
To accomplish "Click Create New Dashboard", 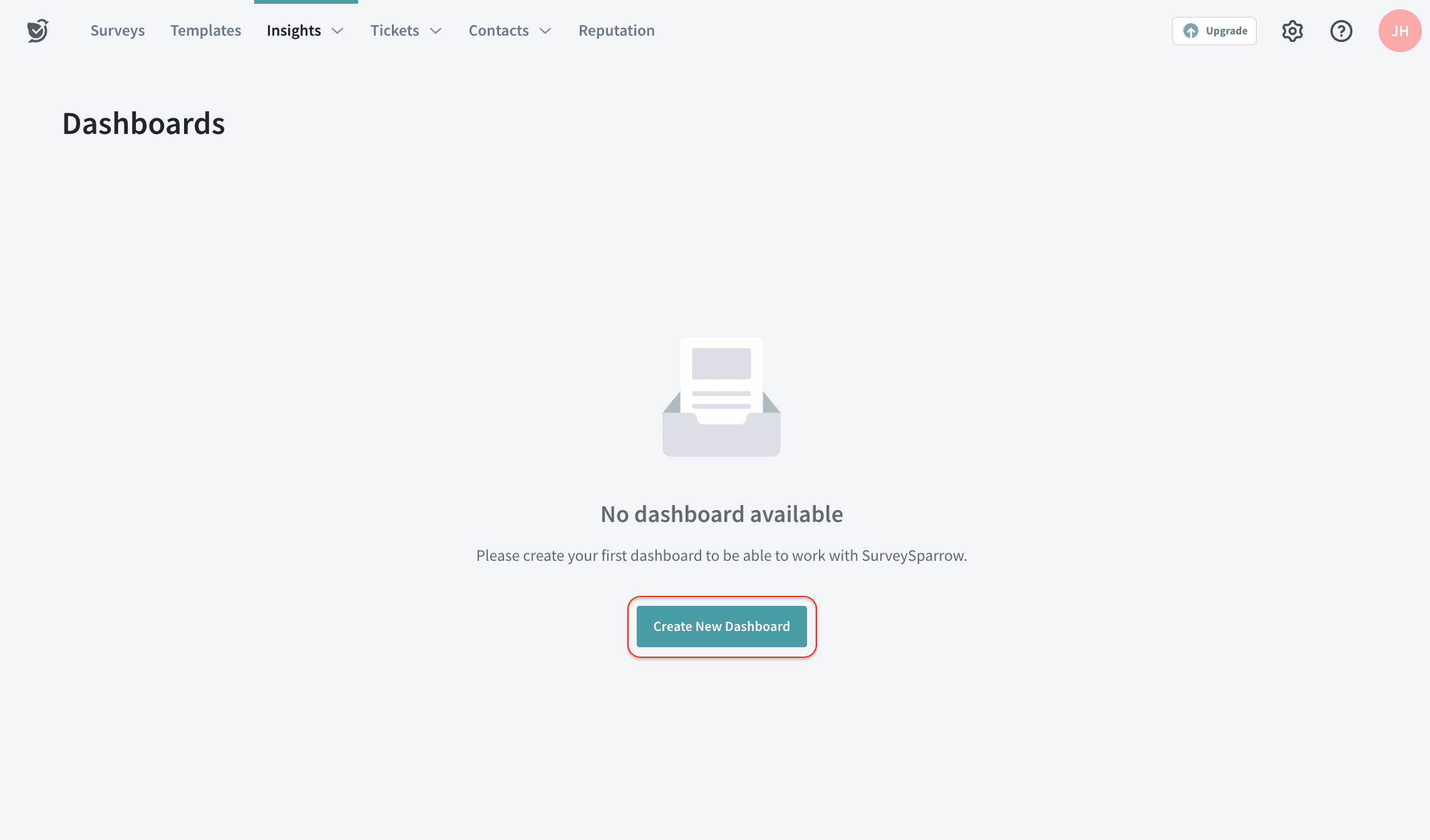I will click(721, 626).
